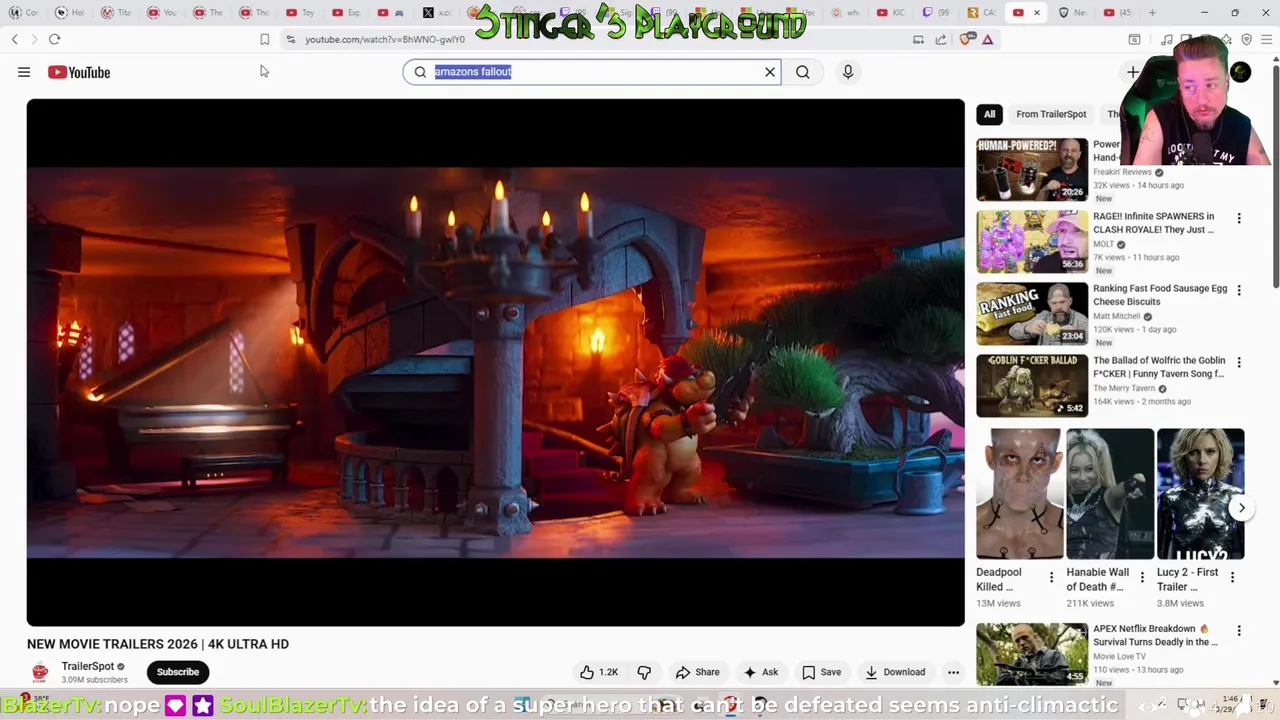Image resolution: width=1280 pixels, height=720 pixels.
Task: Start voice search with the microphone
Action: tap(848, 72)
